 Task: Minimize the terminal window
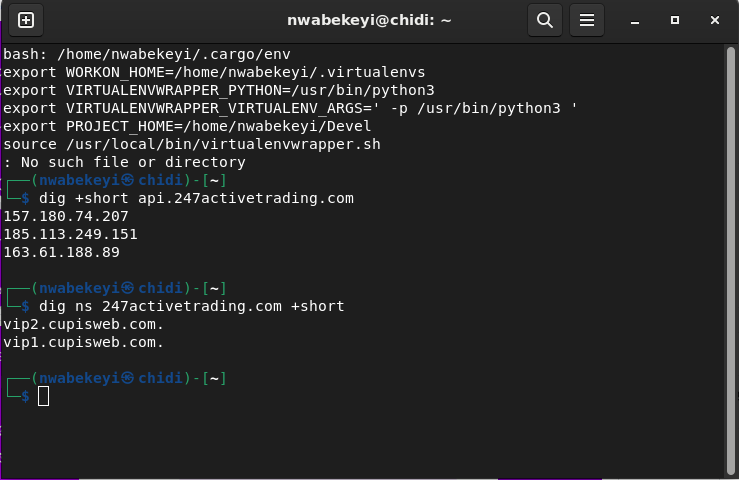click(x=635, y=21)
